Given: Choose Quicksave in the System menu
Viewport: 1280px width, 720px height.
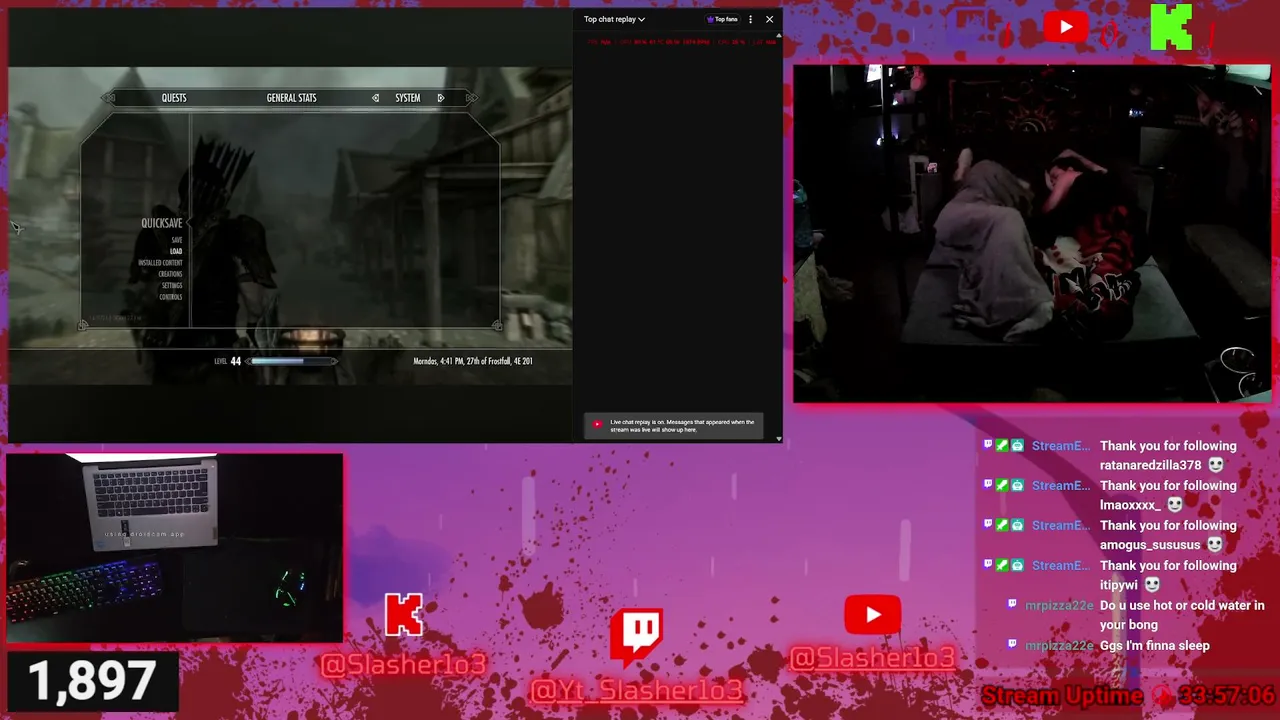Looking at the screenshot, I should [162, 223].
